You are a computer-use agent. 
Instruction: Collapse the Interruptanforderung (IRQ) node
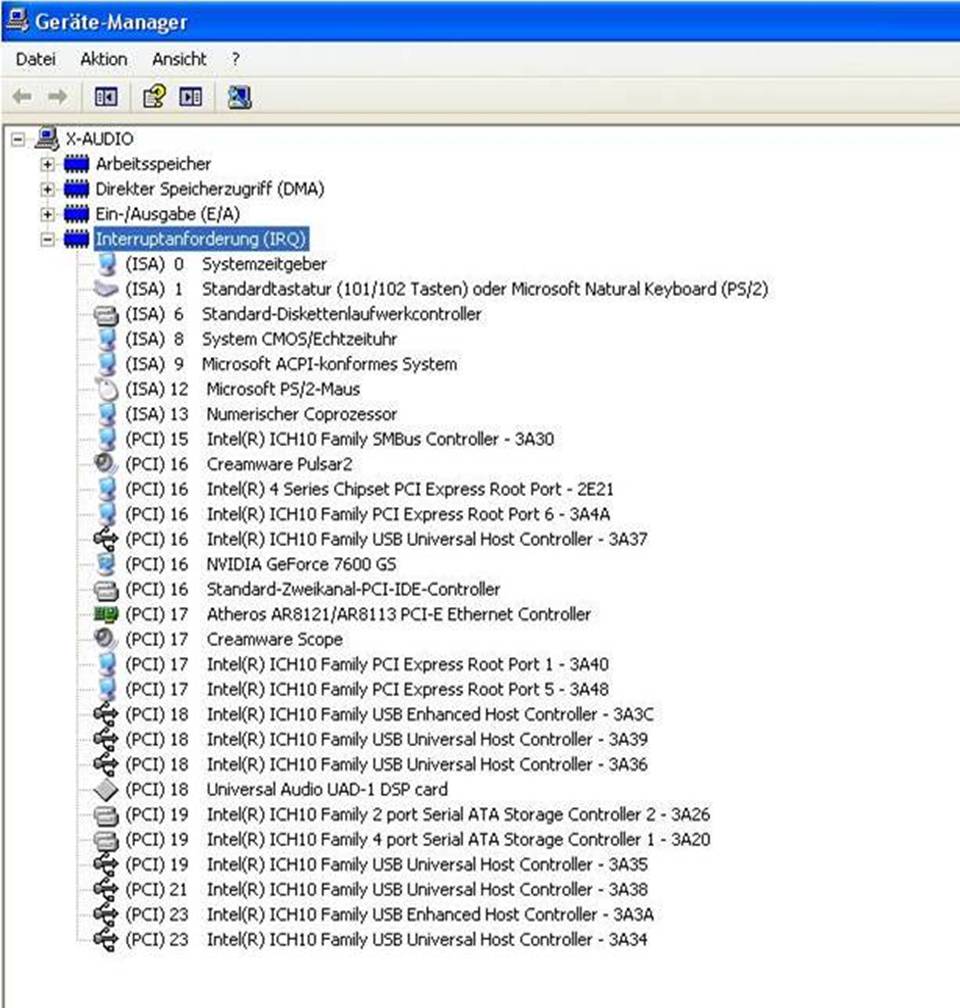point(47,240)
